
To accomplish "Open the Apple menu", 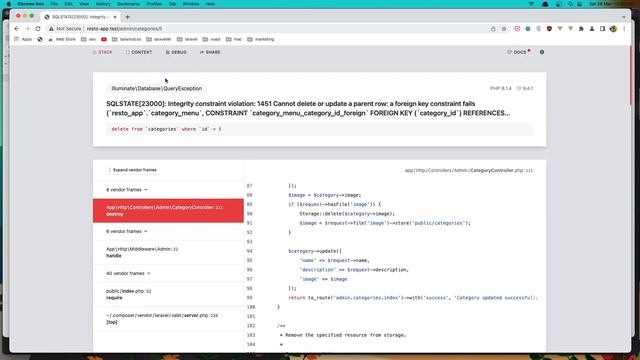I will 9,4.
